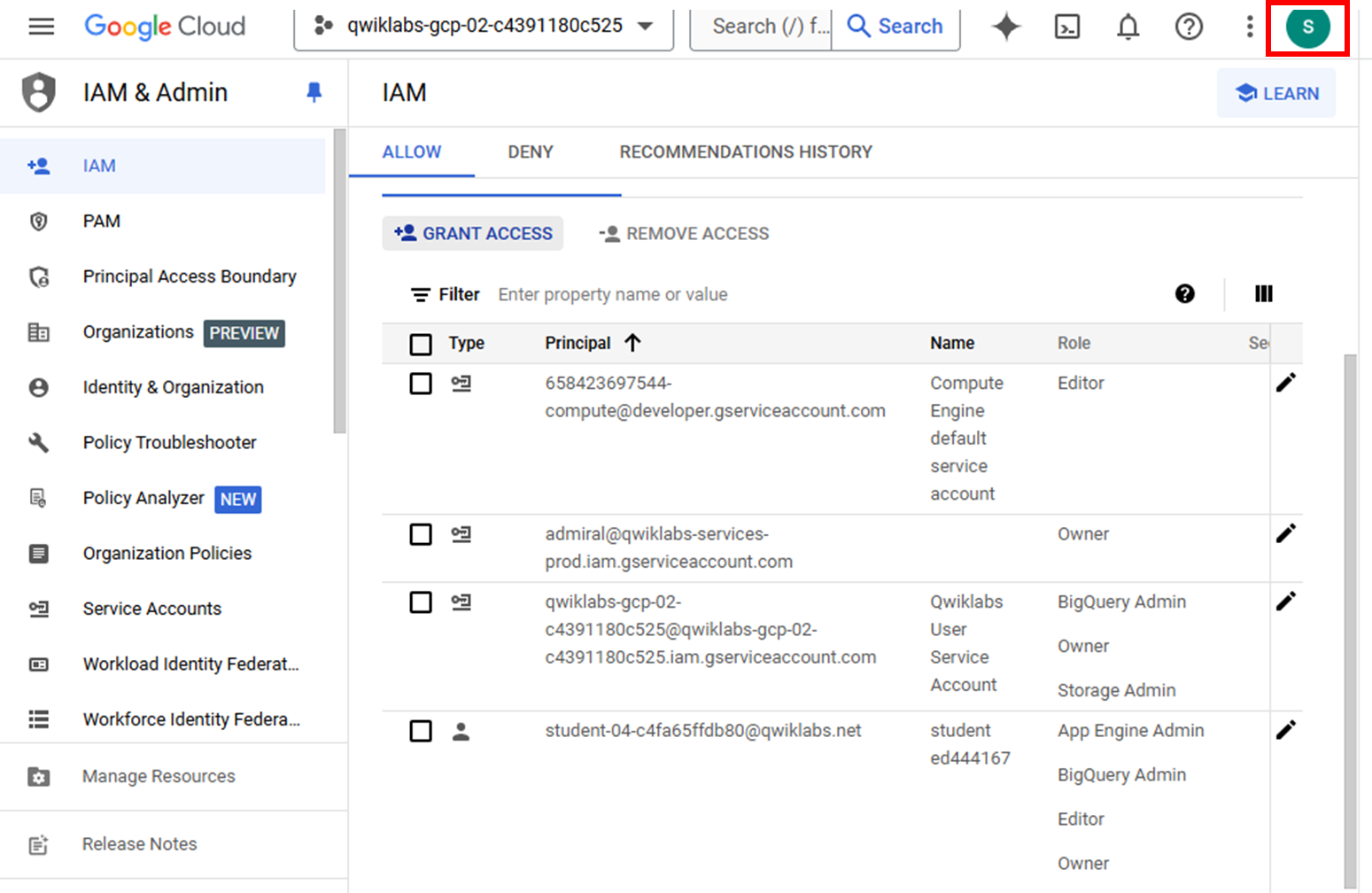The image size is (1372, 893).
Task: Switch to the DENY tab
Action: [x=531, y=152]
